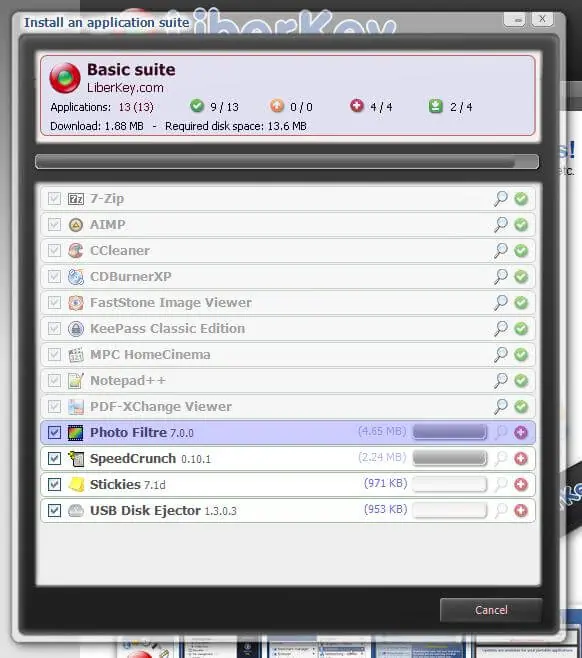The height and width of the screenshot is (658, 582).
Task: Uncheck the SpeedCrunch checkbox
Action: tap(54, 459)
